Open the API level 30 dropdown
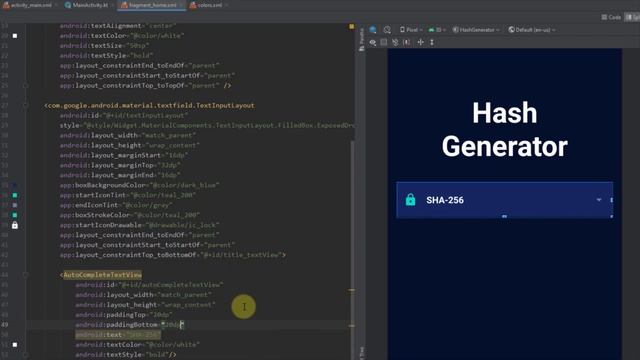 437,30
